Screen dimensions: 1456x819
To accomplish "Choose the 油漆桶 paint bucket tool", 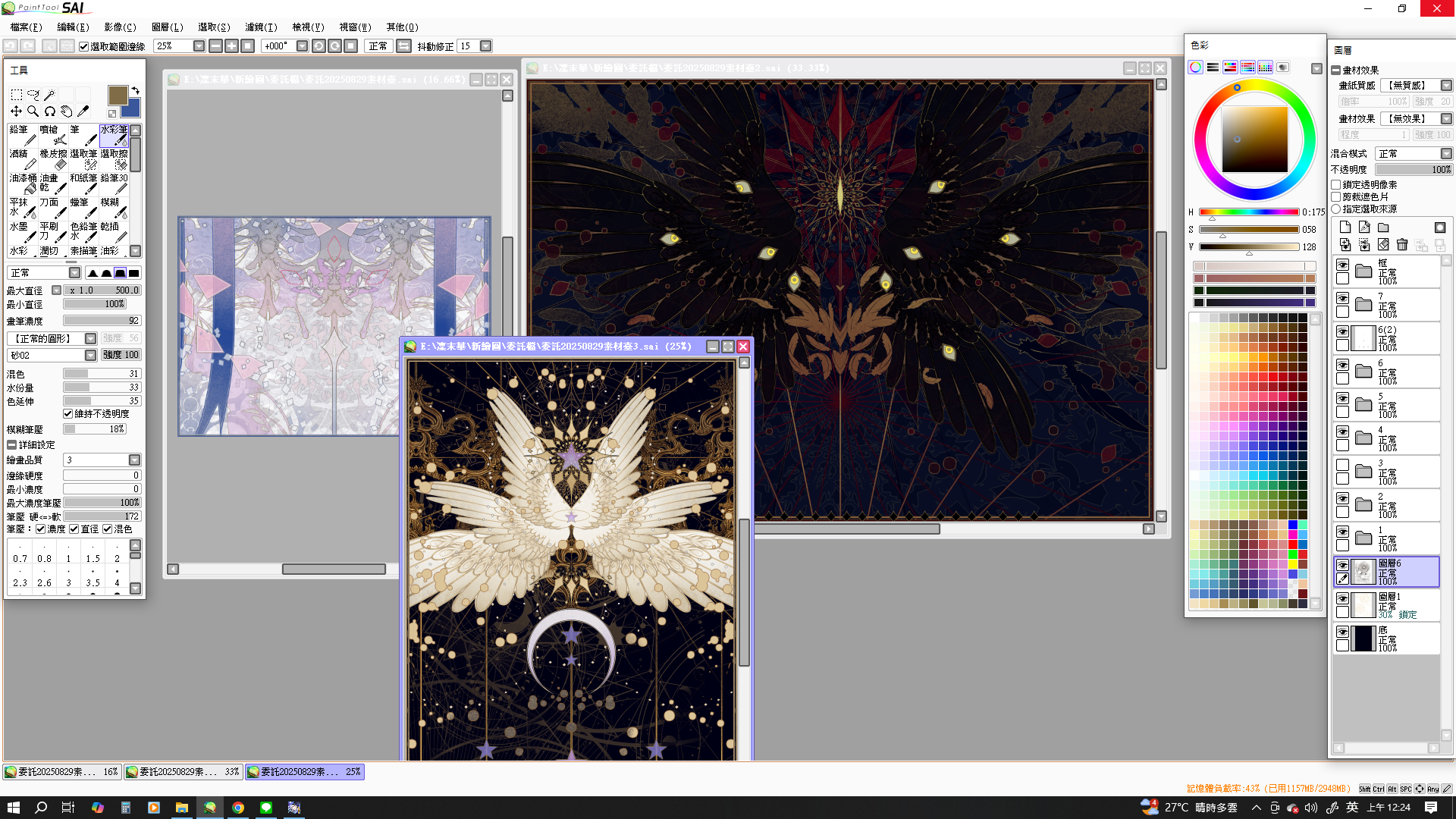I will (23, 184).
